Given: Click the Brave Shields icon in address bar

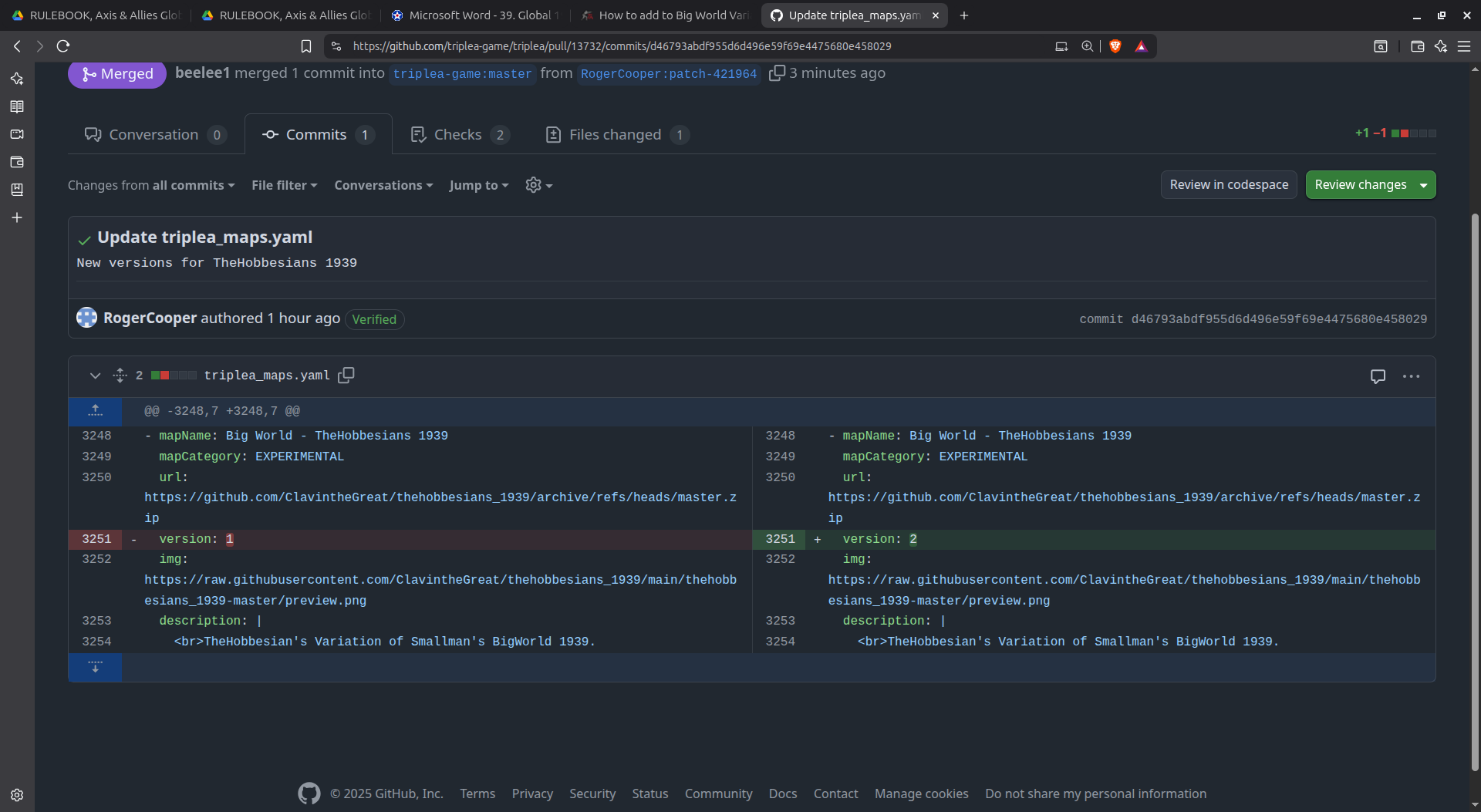Looking at the screenshot, I should 1115,46.
